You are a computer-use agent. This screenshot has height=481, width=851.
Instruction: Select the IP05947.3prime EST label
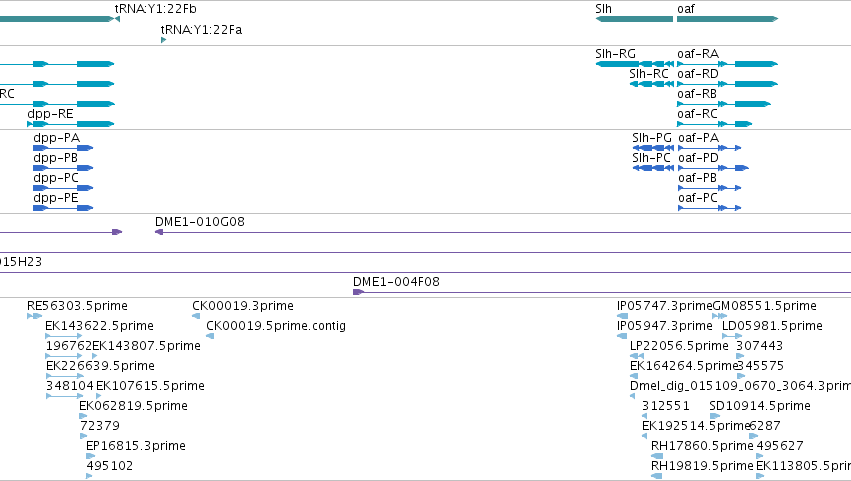pos(665,326)
